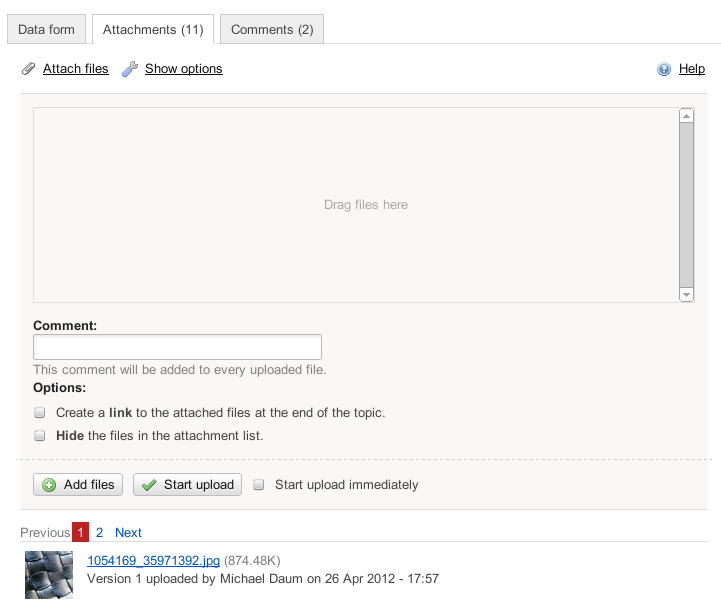Click the wrench icon beside Show options

point(129,69)
